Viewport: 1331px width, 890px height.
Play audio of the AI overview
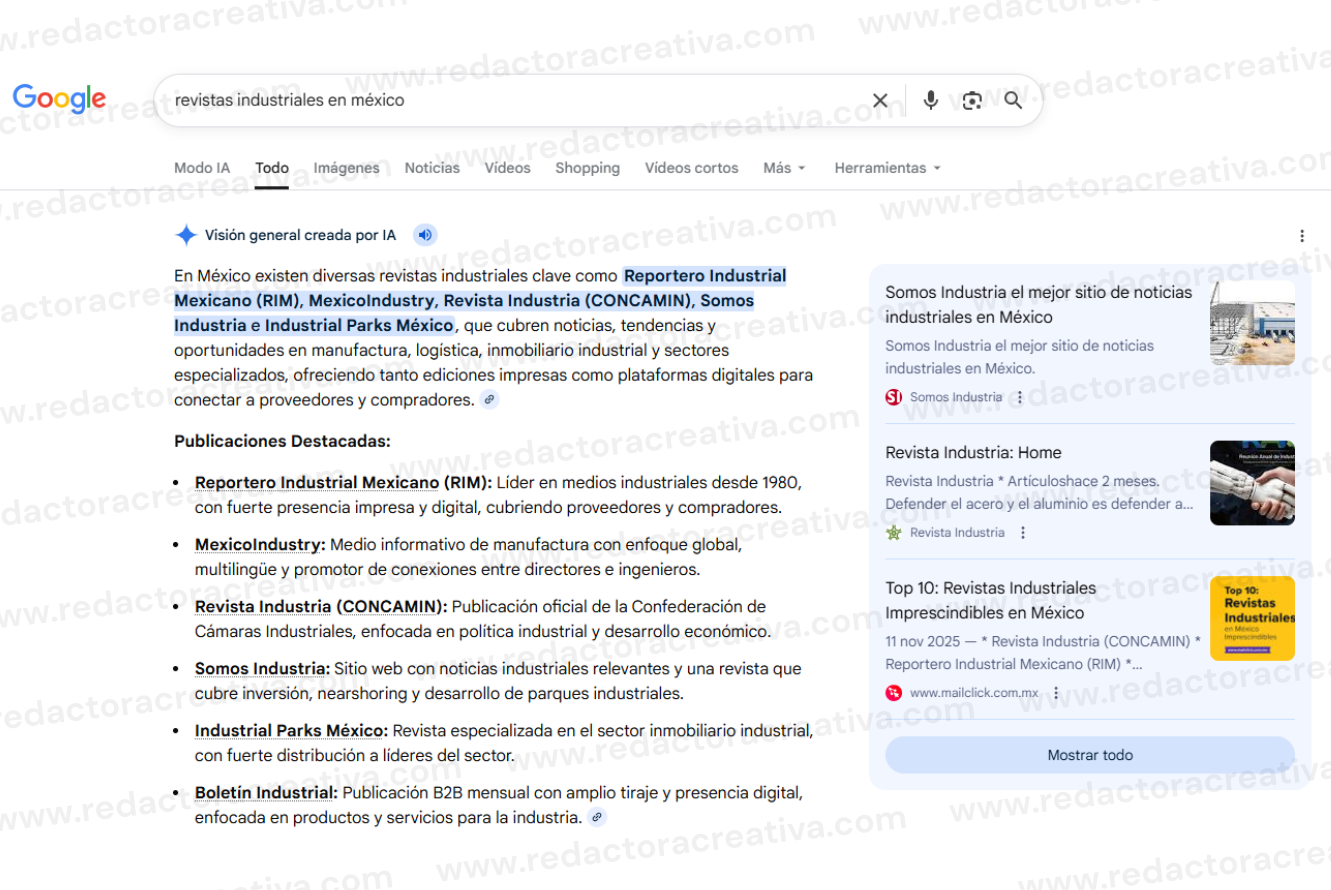click(425, 235)
